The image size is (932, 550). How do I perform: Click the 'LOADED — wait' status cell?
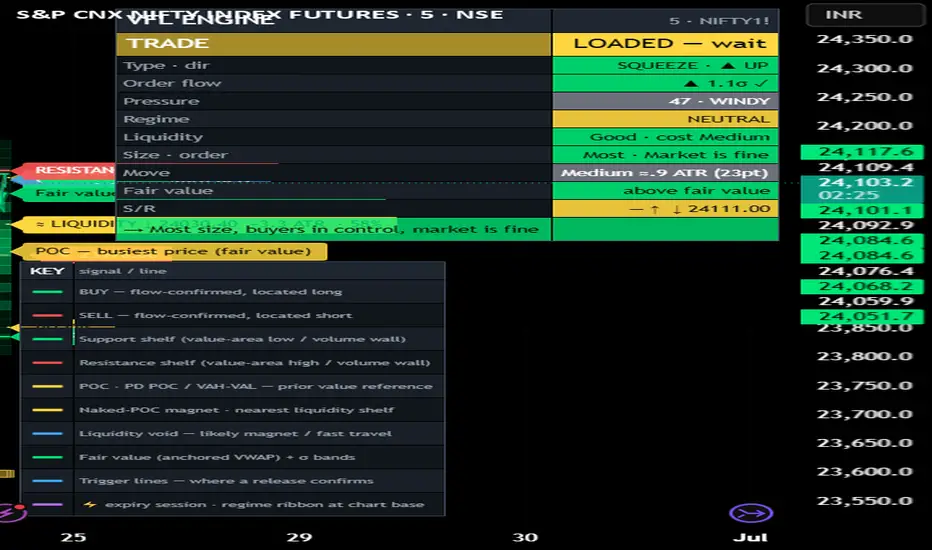[x=666, y=43]
